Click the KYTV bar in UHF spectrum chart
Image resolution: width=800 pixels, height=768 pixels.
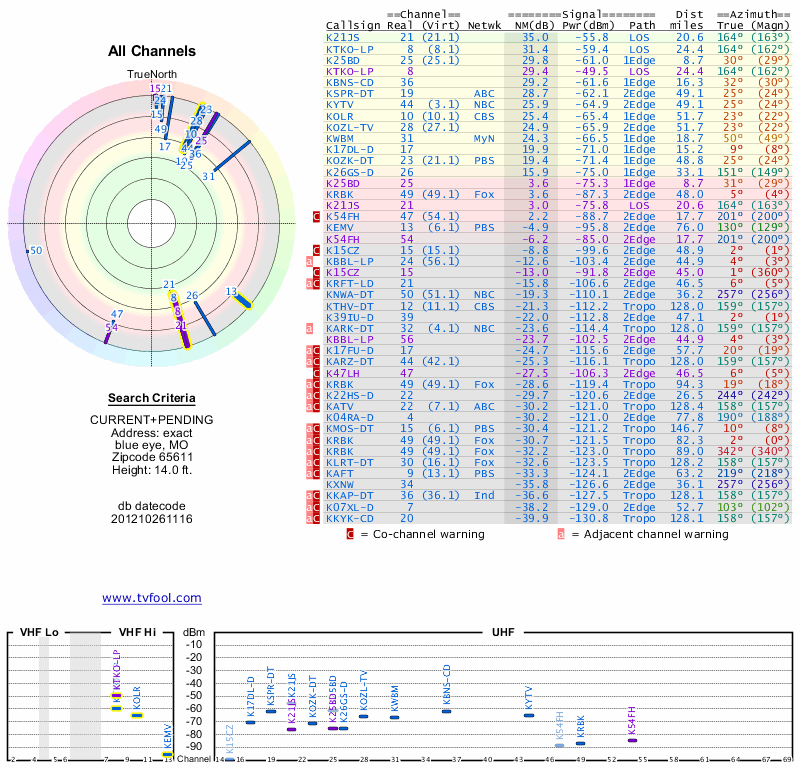click(529, 716)
